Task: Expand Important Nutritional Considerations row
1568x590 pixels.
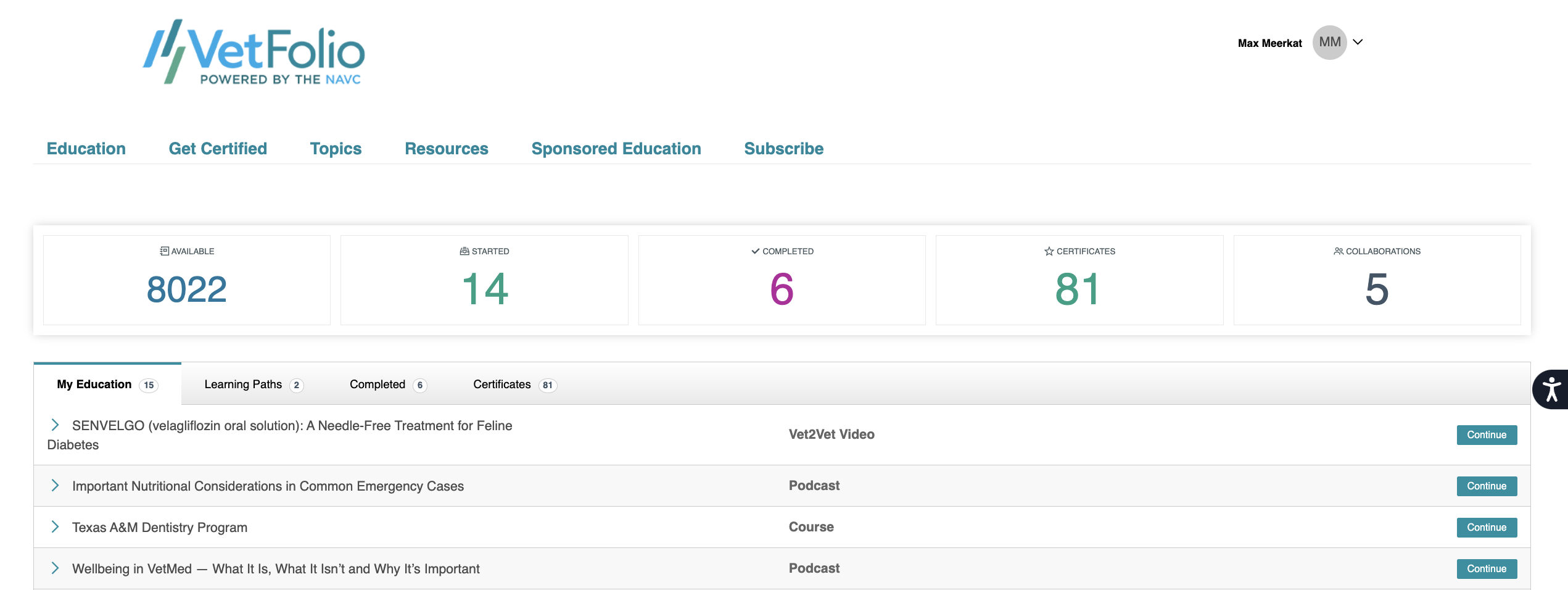Action: tap(55, 485)
